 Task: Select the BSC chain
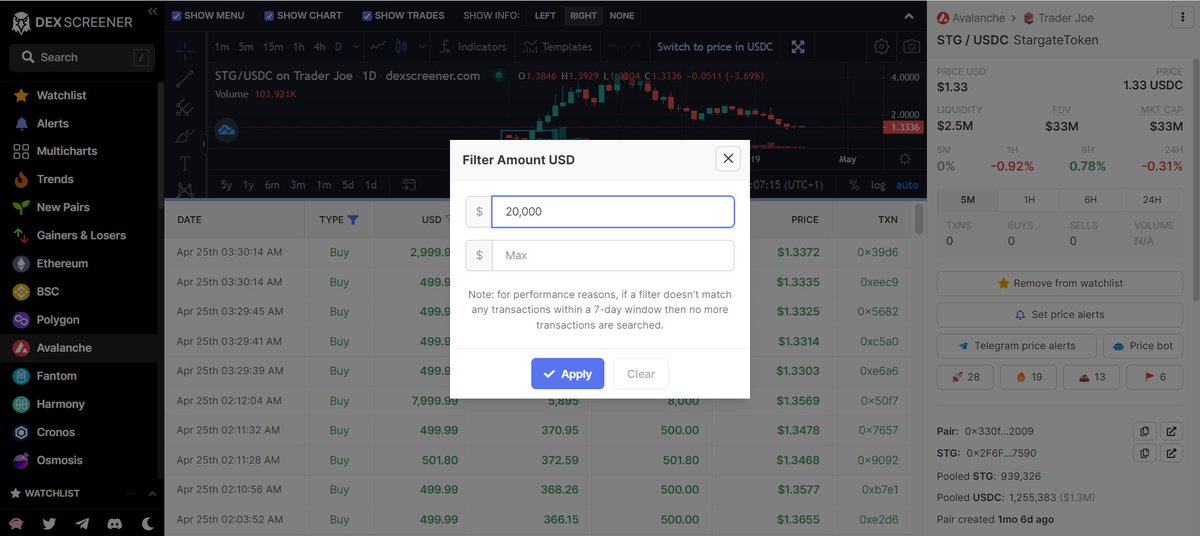[47, 291]
